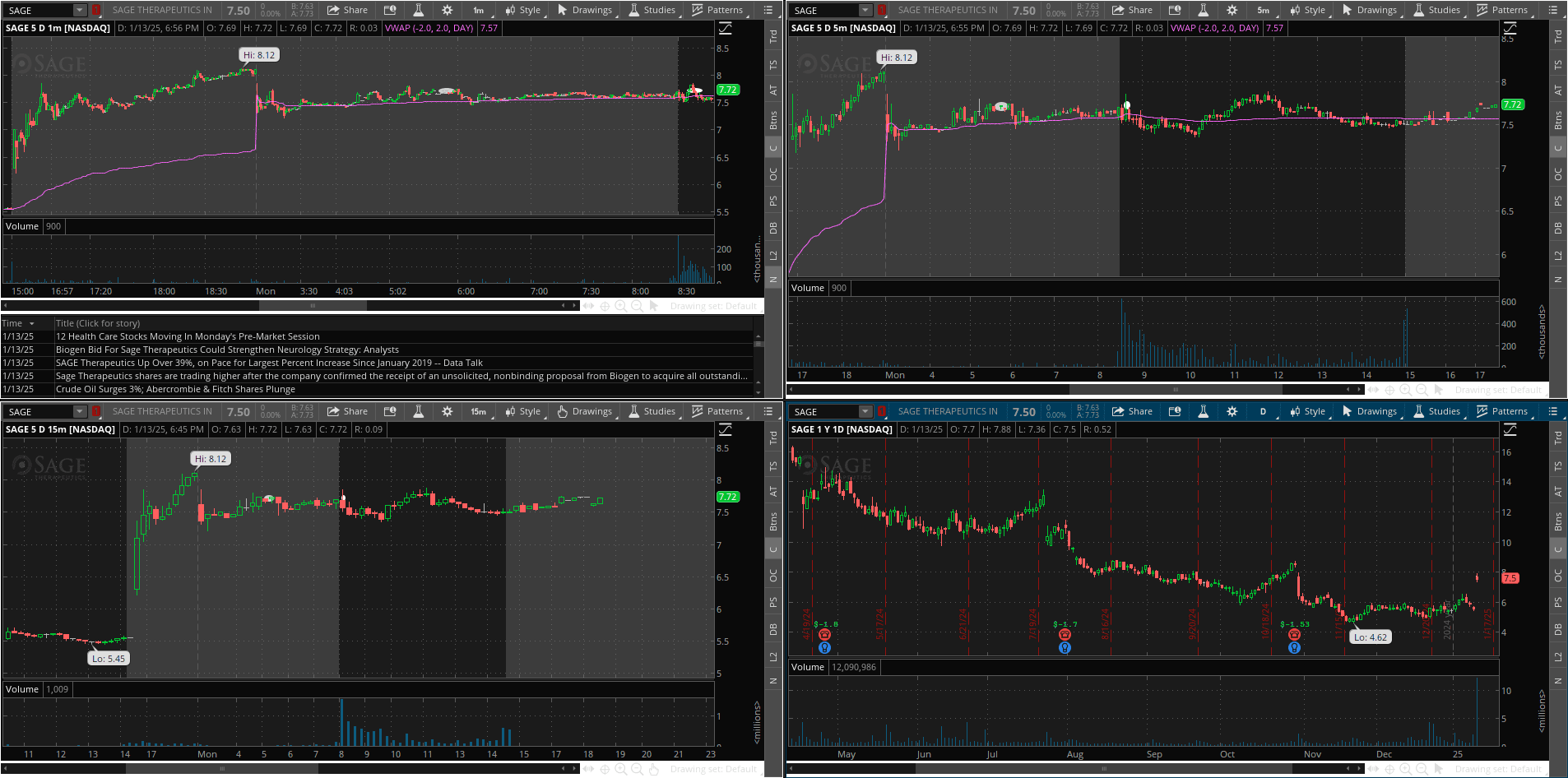The image size is (1568, 778).
Task: Select the pointer tool below the 1m chart
Action: 654,306
